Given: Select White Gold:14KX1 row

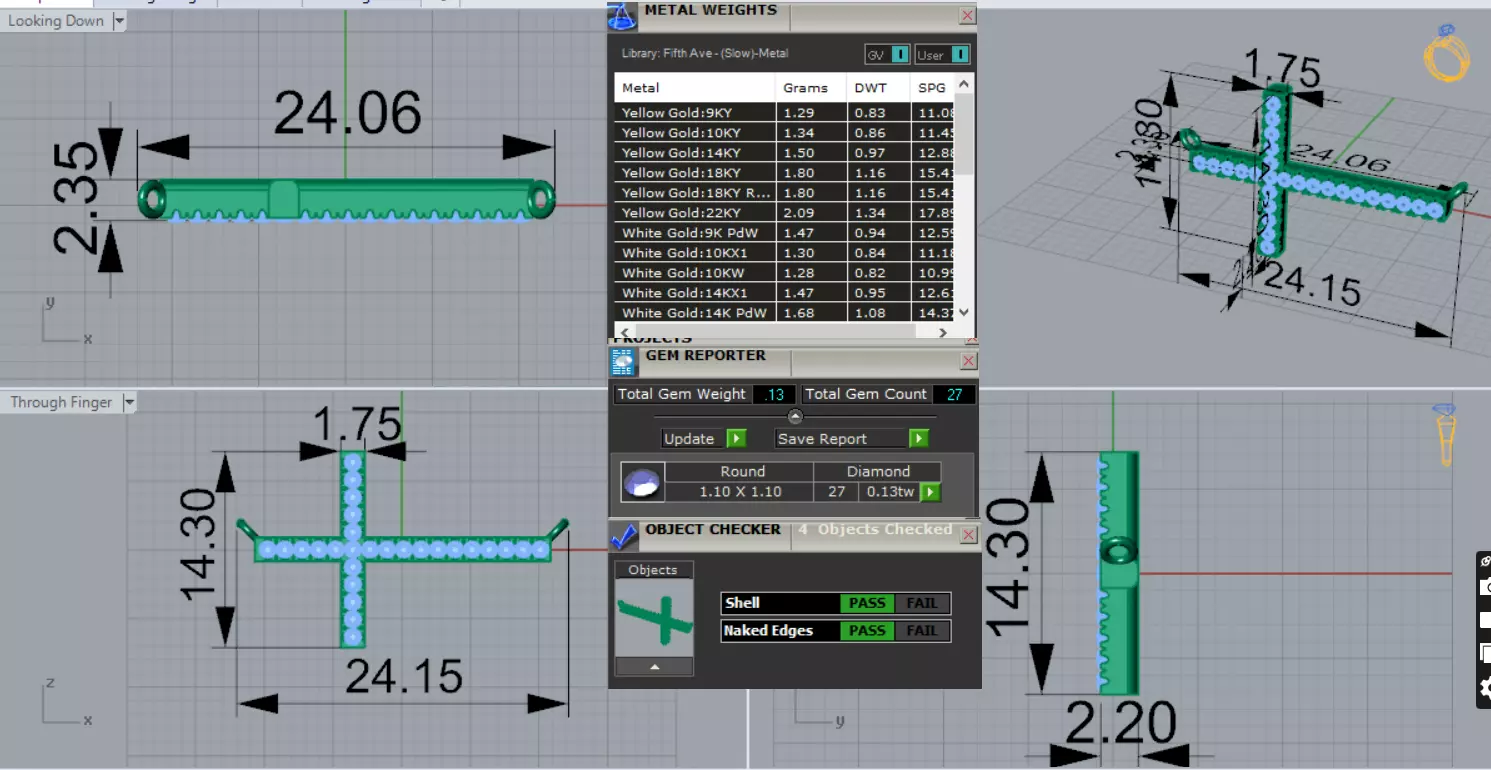Looking at the screenshot, I should 785,293.
